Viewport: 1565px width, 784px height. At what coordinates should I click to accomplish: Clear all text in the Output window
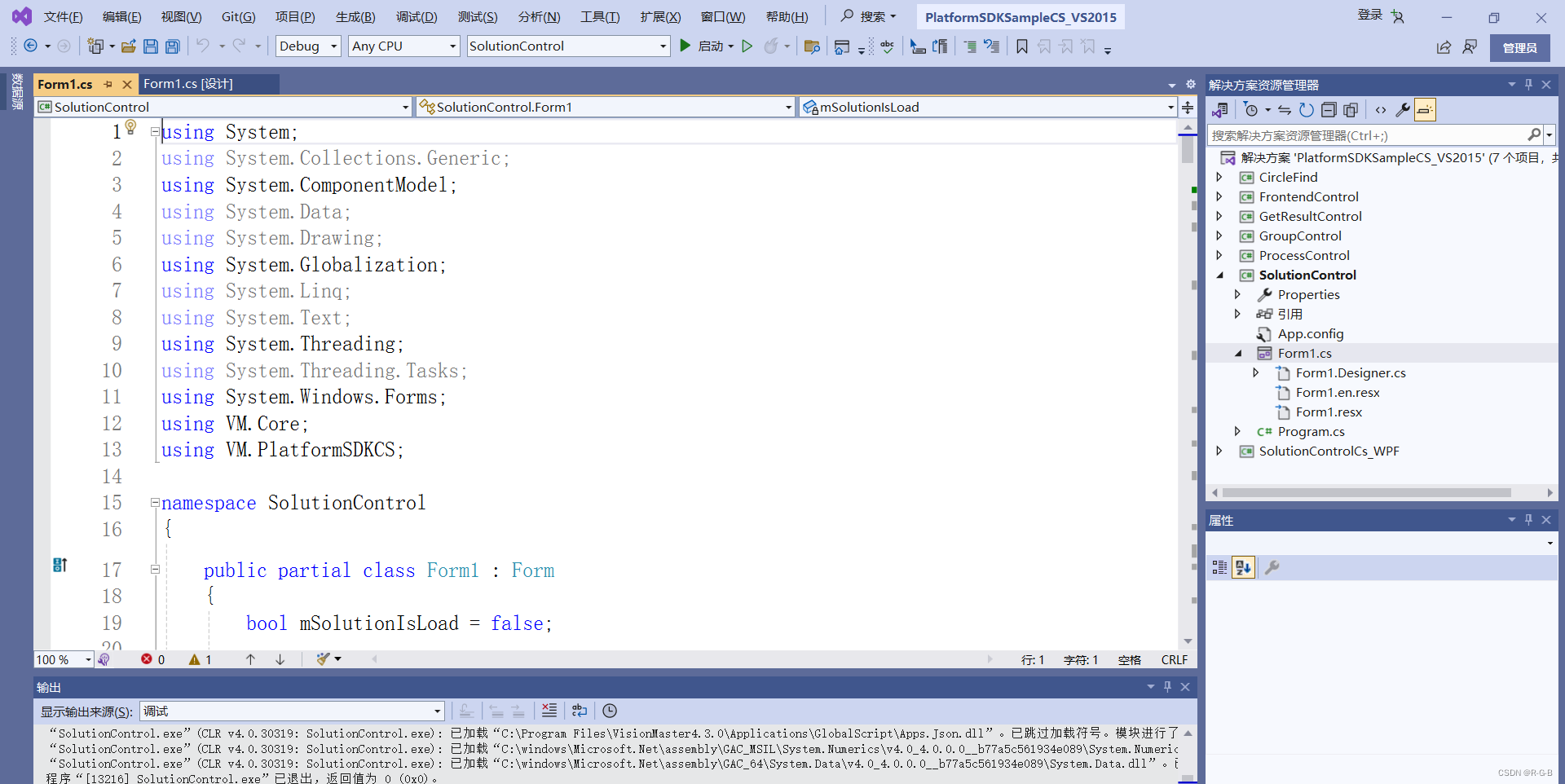[549, 711]
